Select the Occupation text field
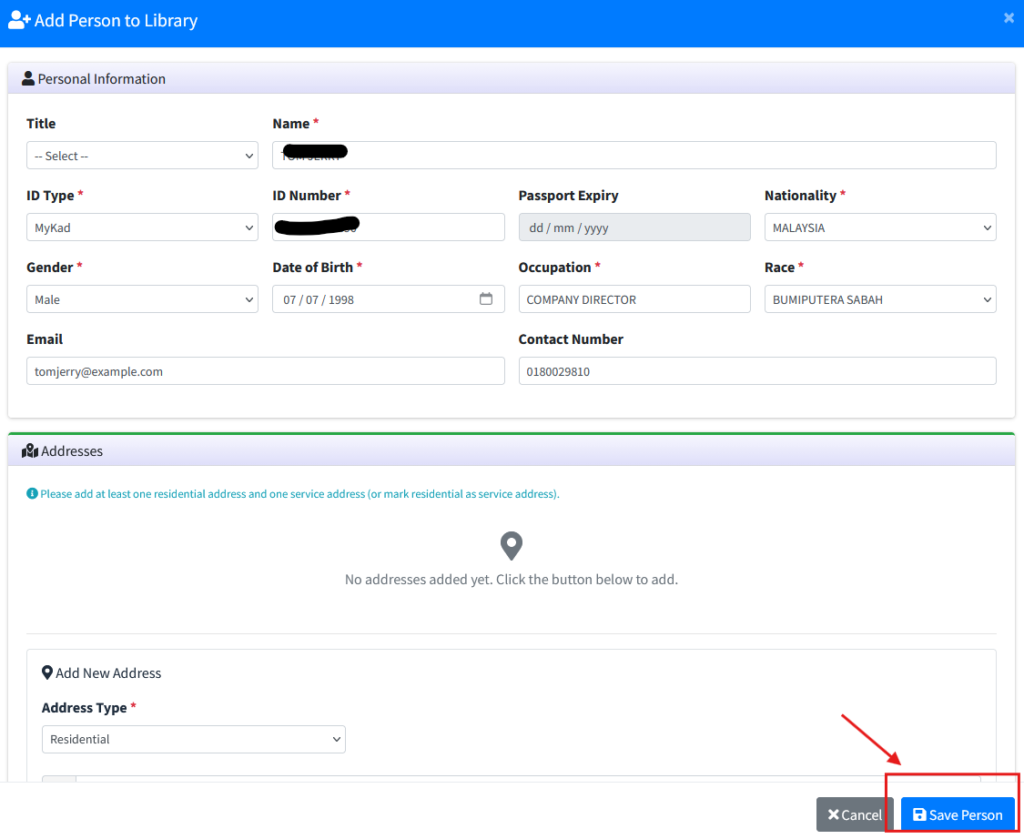The width and height of the screenshot is (1024, 839). click(x=635, y=299)
